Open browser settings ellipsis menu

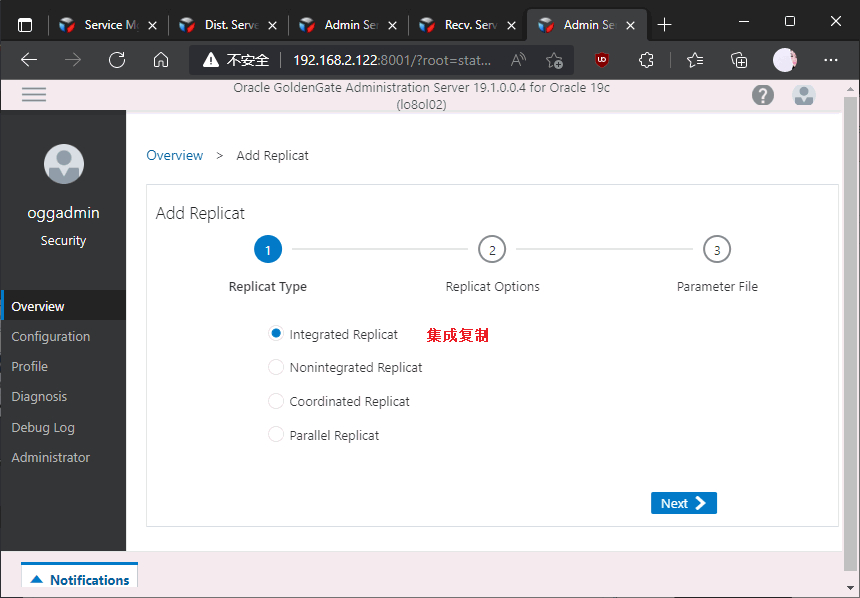coord(830,60)
